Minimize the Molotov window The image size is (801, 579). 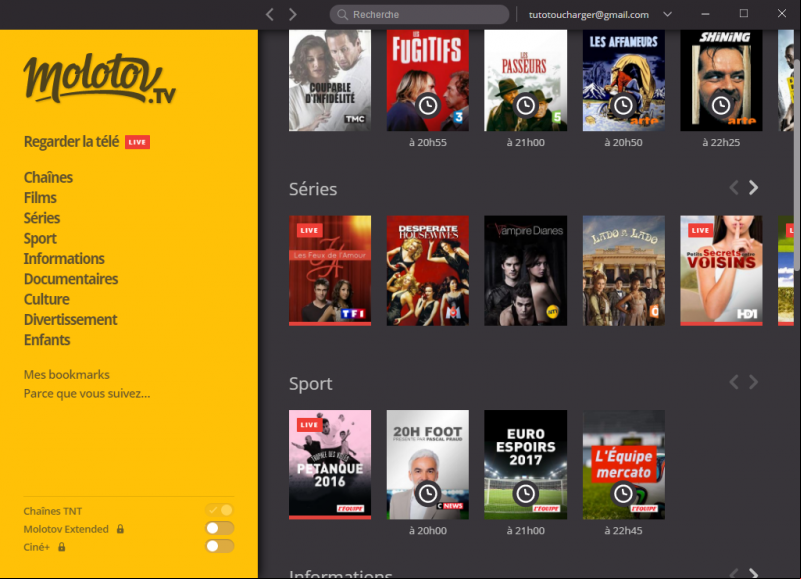tap(705, 14)
